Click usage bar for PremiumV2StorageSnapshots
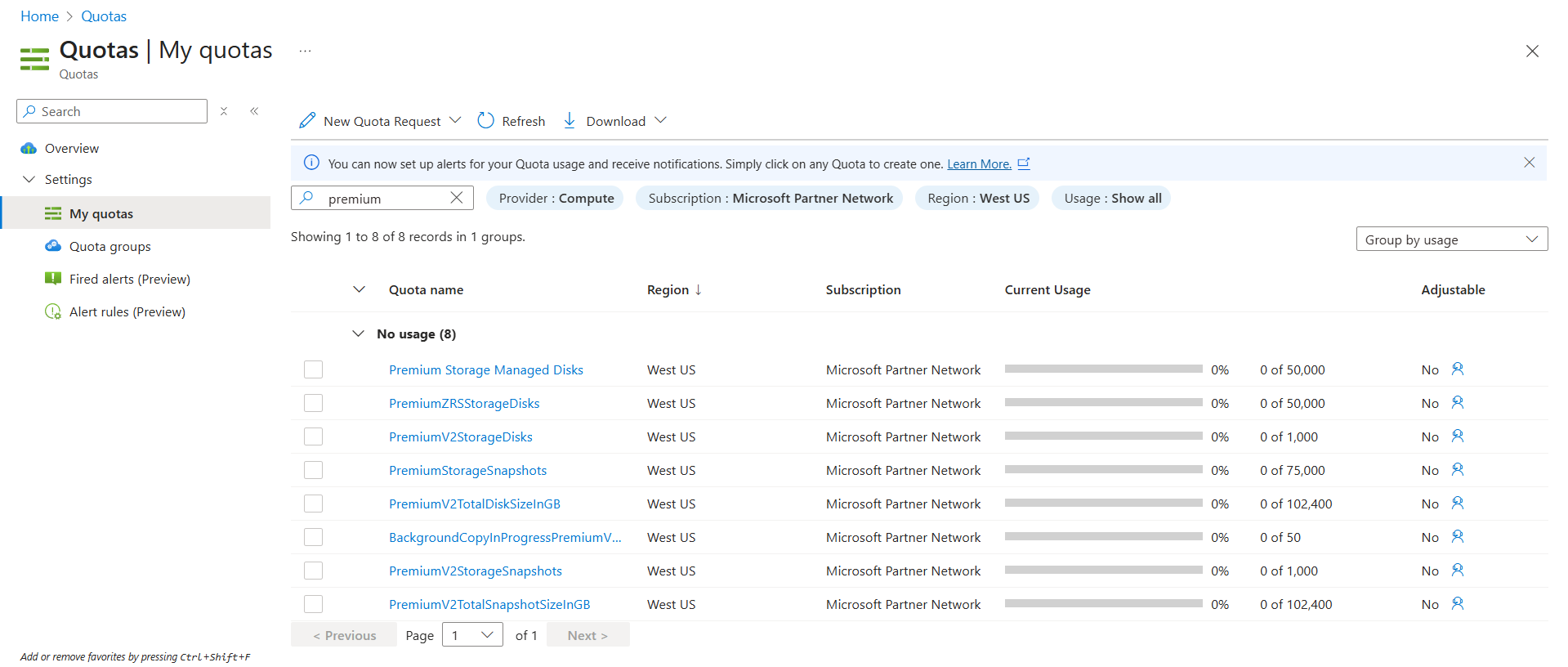Image resolution: width=1568 pixels, height=667 pixels. pyautogui.click(x=1103, y=570)
